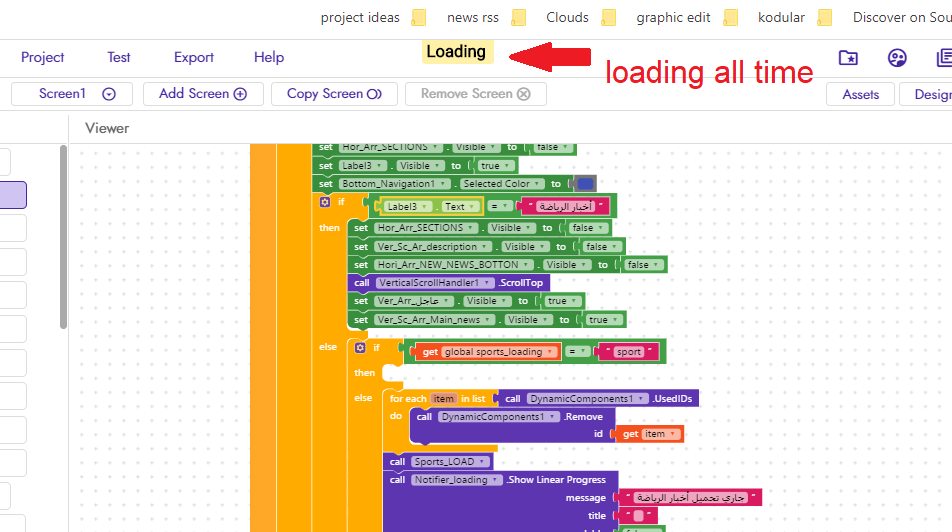Select the highlighted block category in left palette

click(13, 195)
